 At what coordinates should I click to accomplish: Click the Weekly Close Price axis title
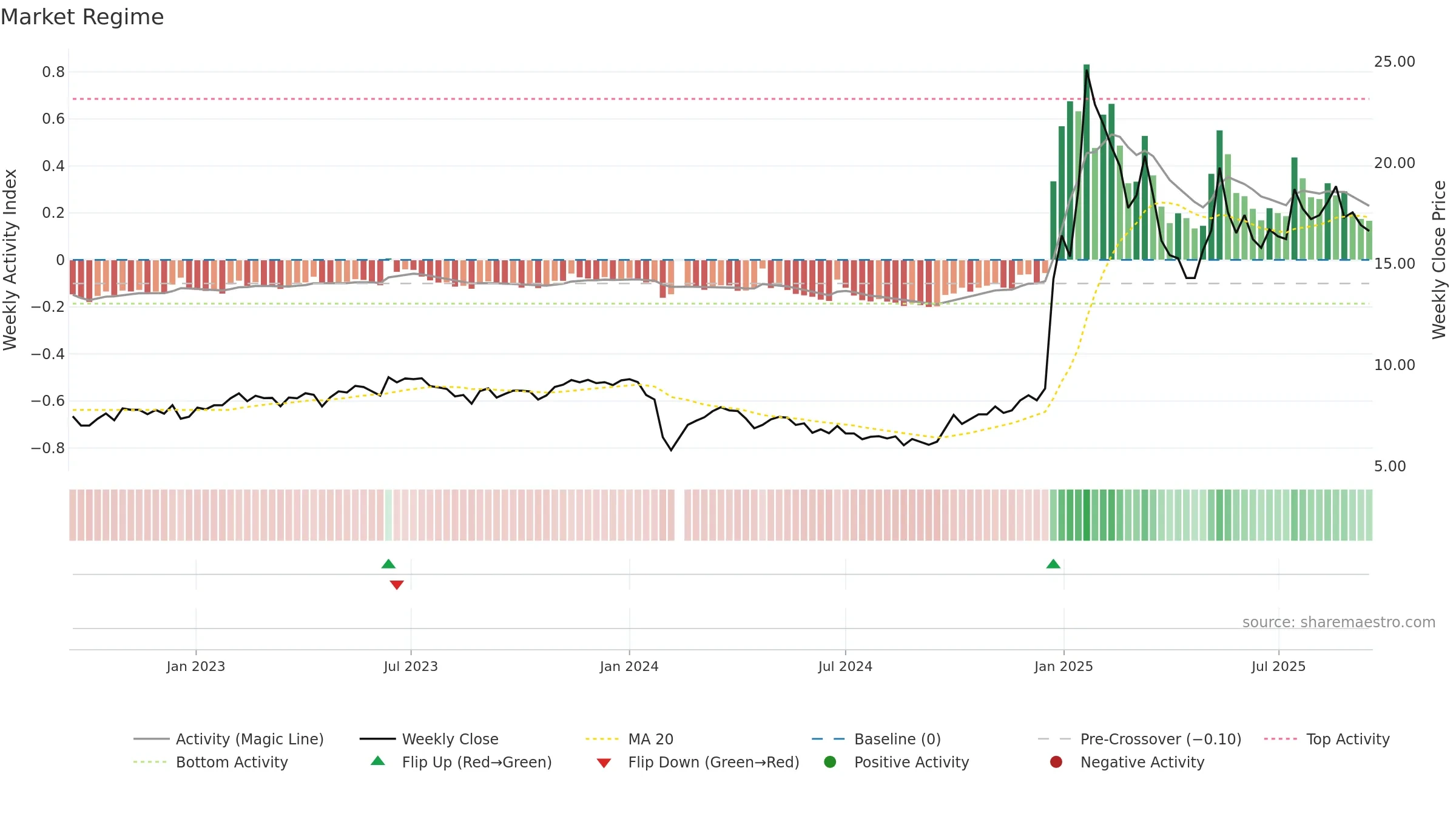click(x=1439, y=260)
